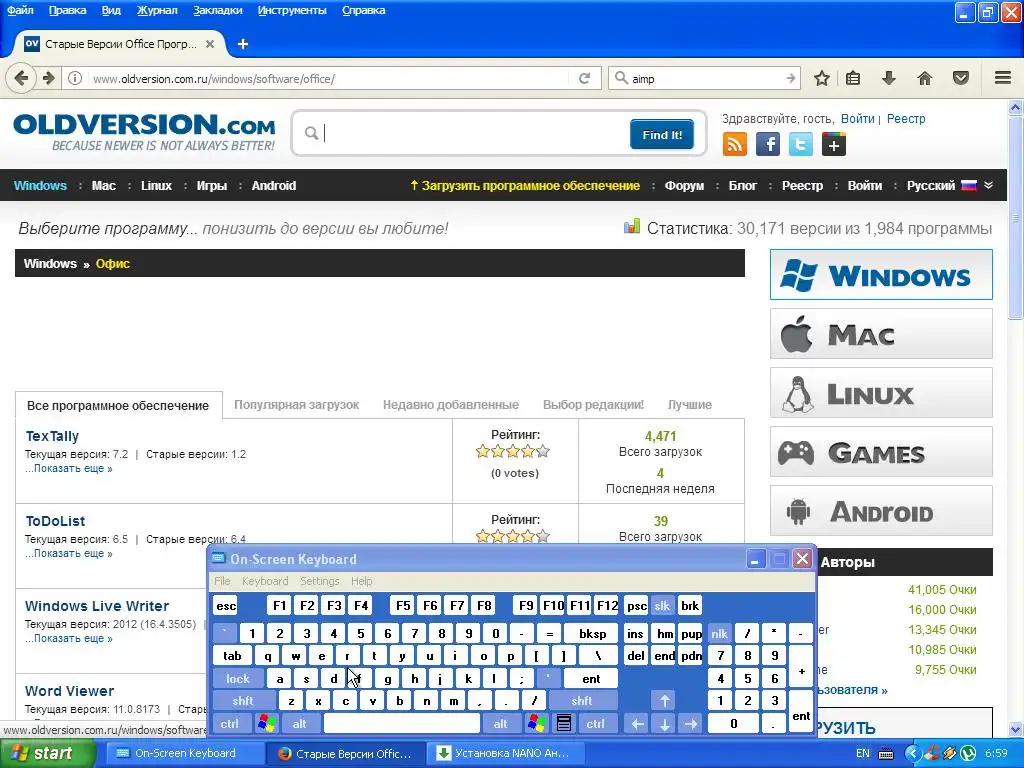
Task: Click the Find It! button
Action: pyautogui.click(x=662, y=135)
